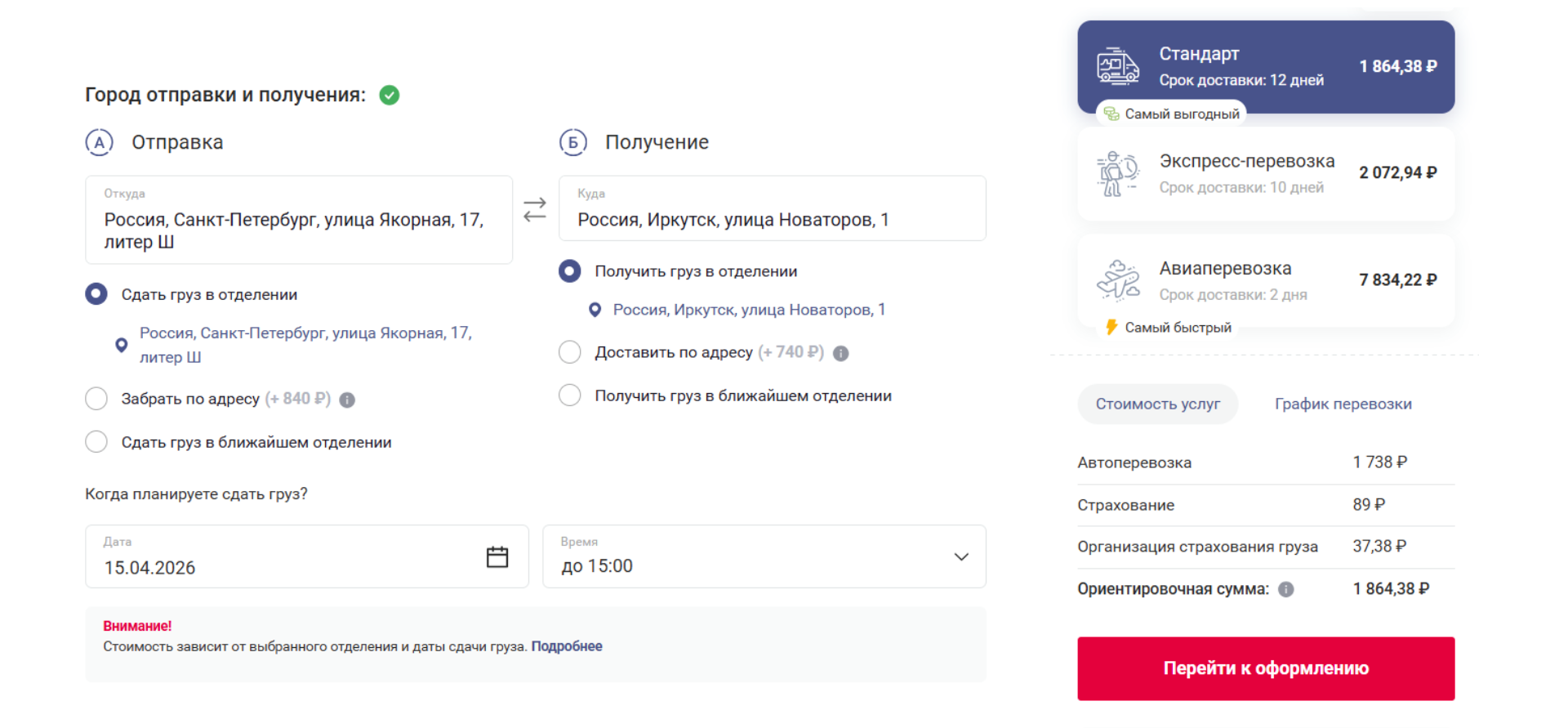Image resolution: width=1568 pixels, height=728 pixels.
Task: Select Забрать по адресу option
Action: pyautogui.click(x=96, y=399)
